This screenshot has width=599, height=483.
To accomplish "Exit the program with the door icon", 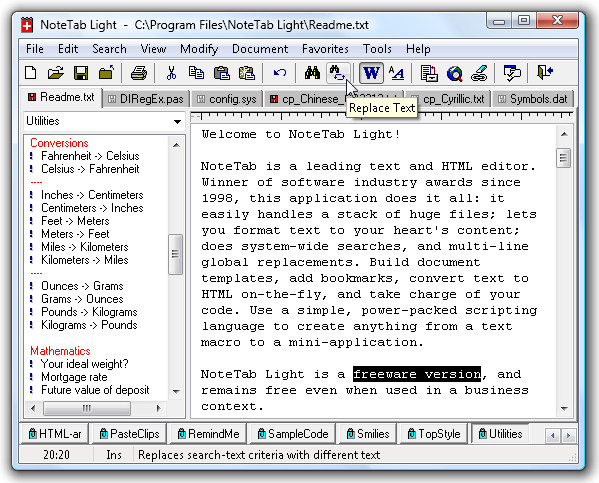I will (x=545, y=72).
